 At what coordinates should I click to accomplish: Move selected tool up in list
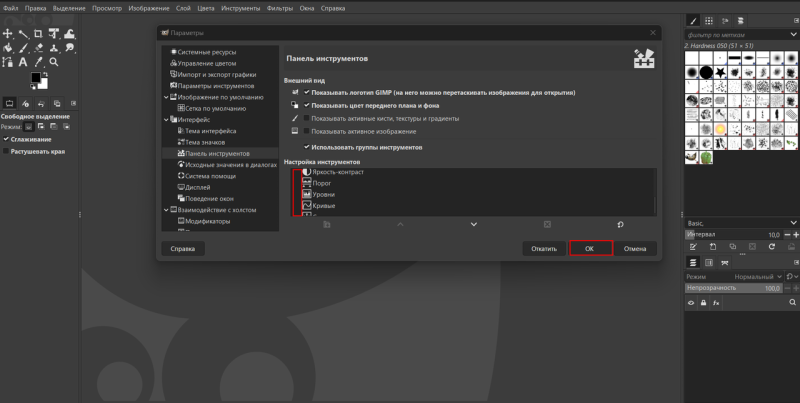point(400,224)
